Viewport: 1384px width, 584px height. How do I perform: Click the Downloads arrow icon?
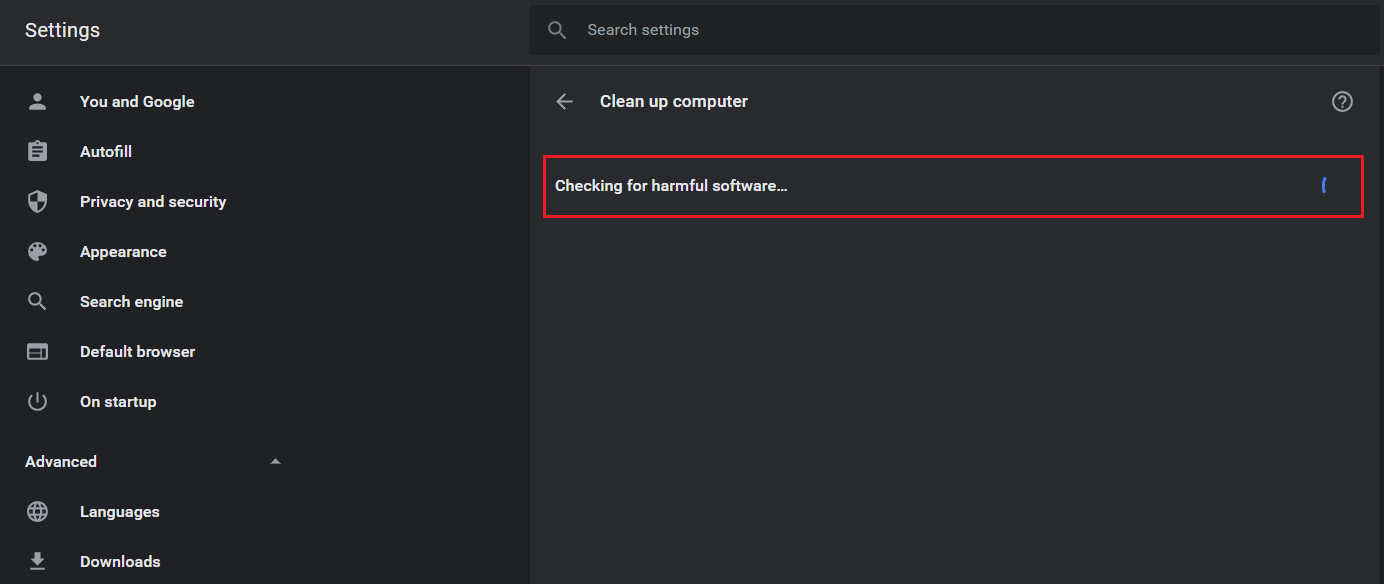click(37, 561)
